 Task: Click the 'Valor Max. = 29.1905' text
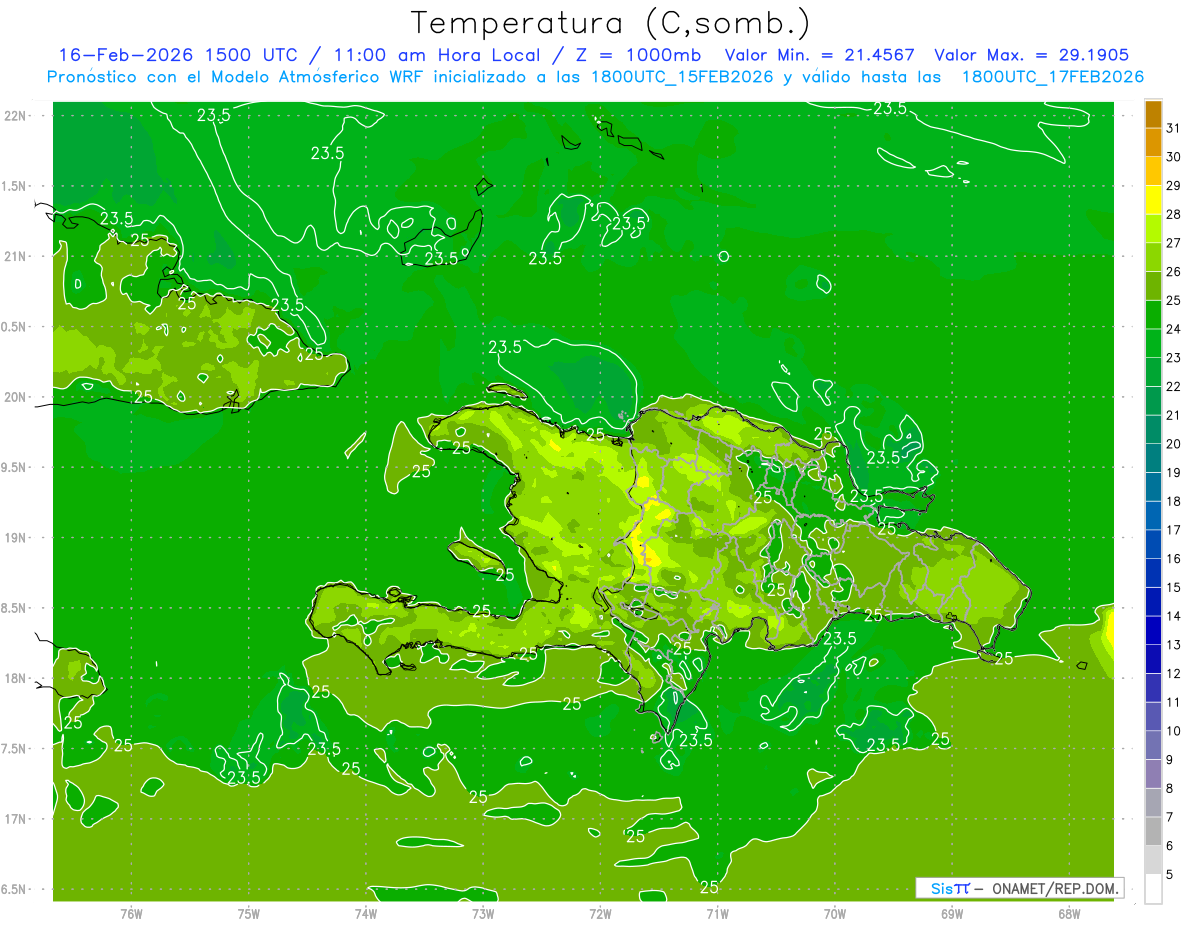[x=1031, y=55]
